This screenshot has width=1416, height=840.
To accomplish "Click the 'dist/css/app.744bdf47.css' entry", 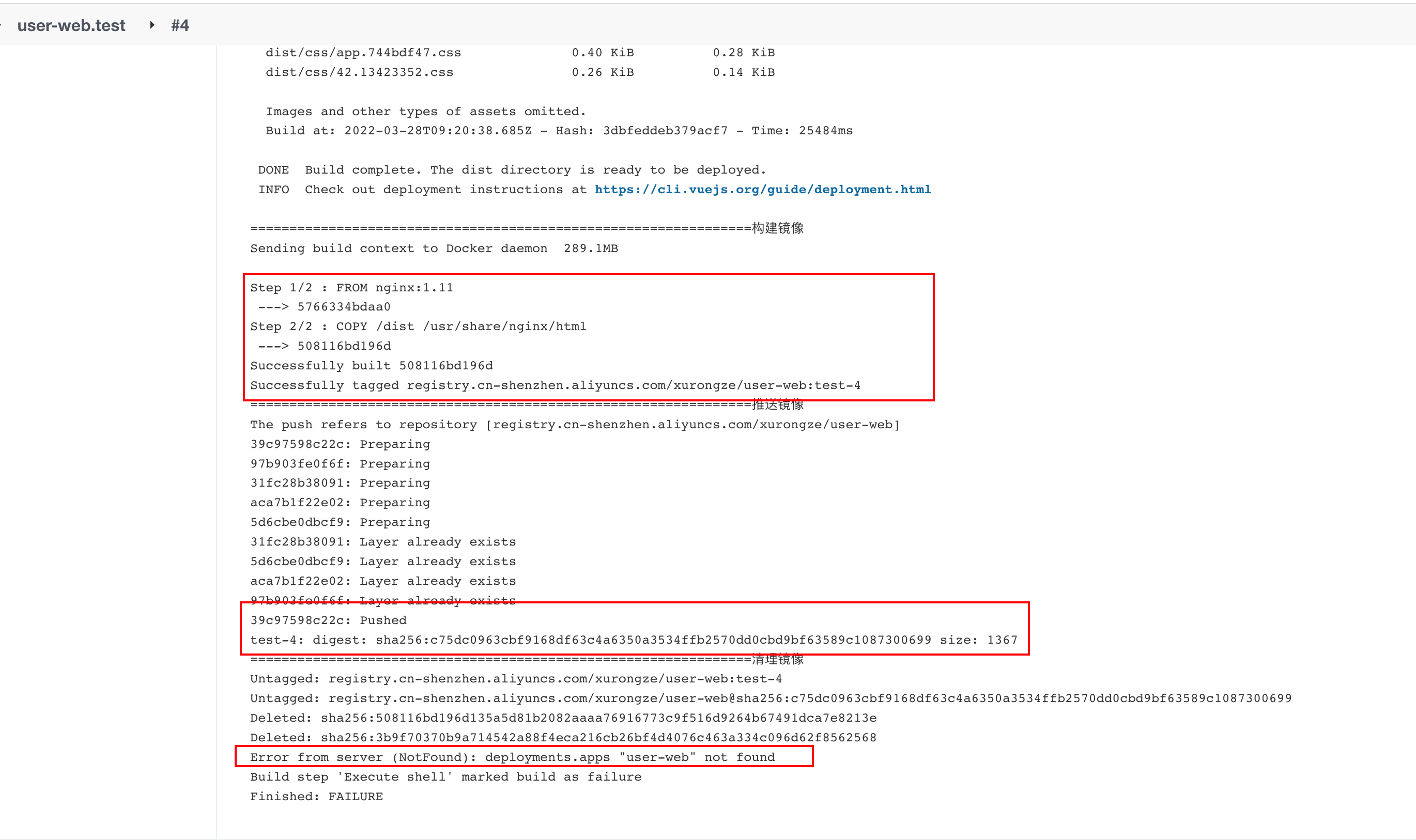I will (363, 53).
